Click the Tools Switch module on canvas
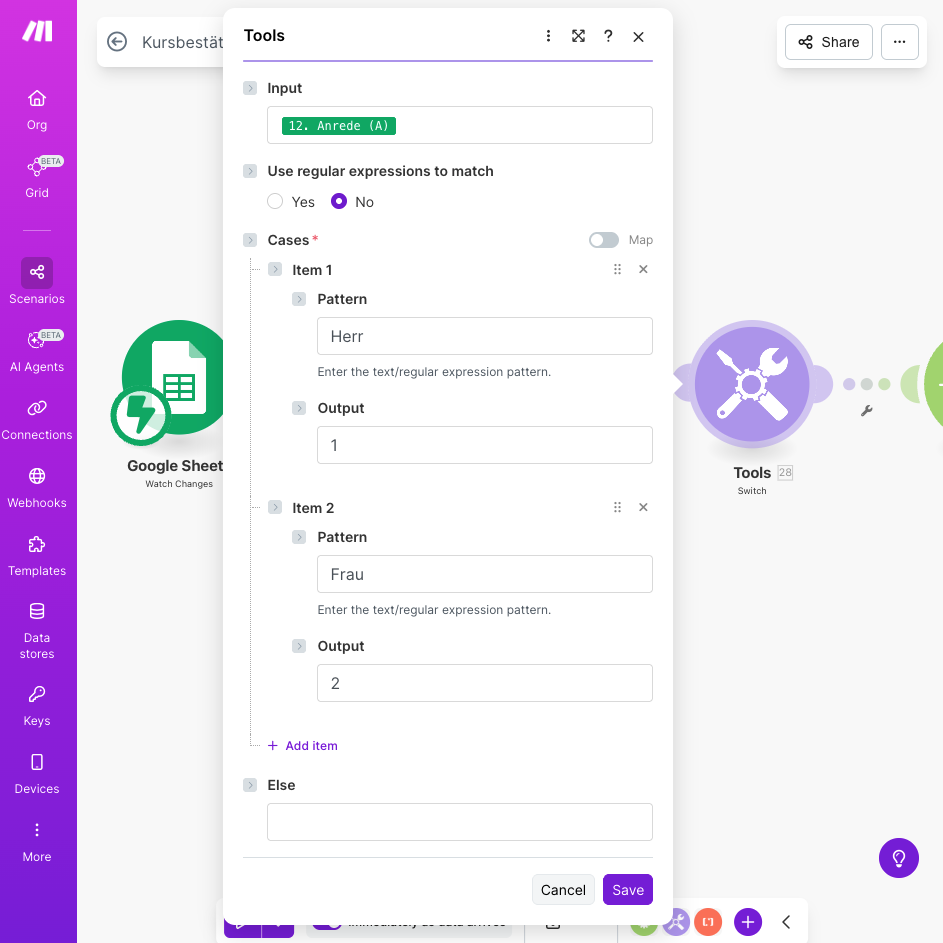Viewport: 943px width, 943px height. pyautogui.click(x=752, y=384)
